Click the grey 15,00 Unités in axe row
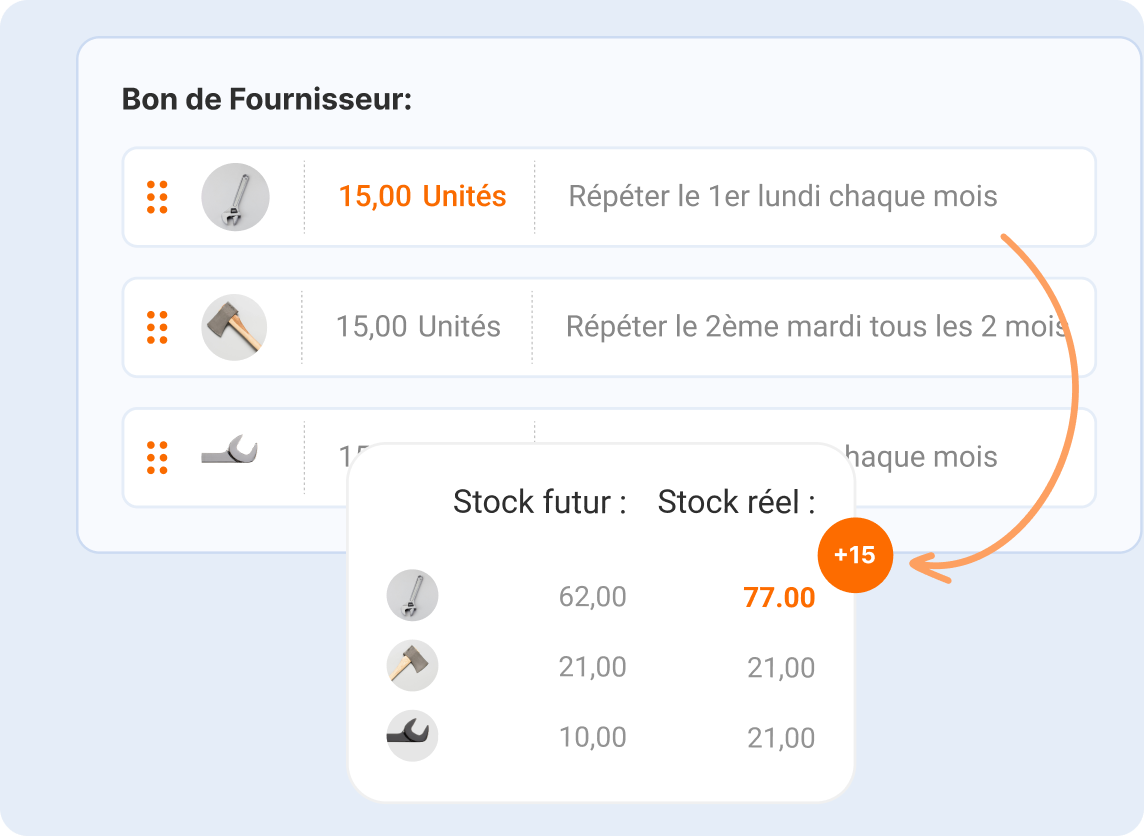Viewport: 1144px width, 836px height. pyautogui.click(x=418, y=327)
